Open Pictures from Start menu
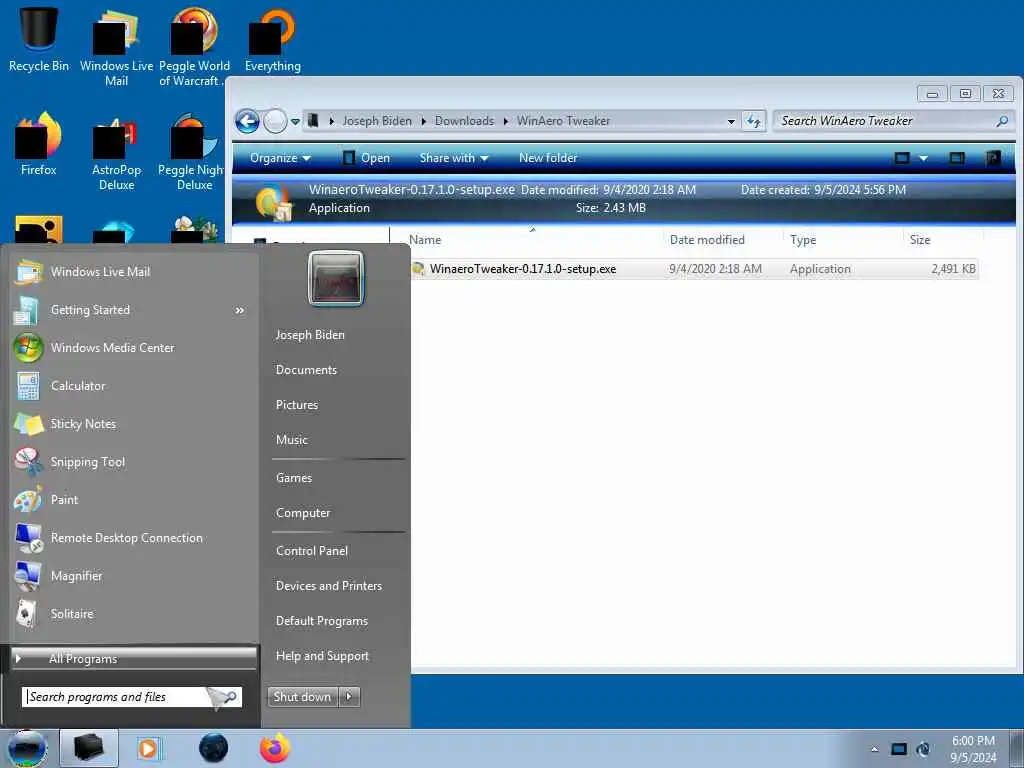This screenshot has height=768, width=1024. coord(296,405)
